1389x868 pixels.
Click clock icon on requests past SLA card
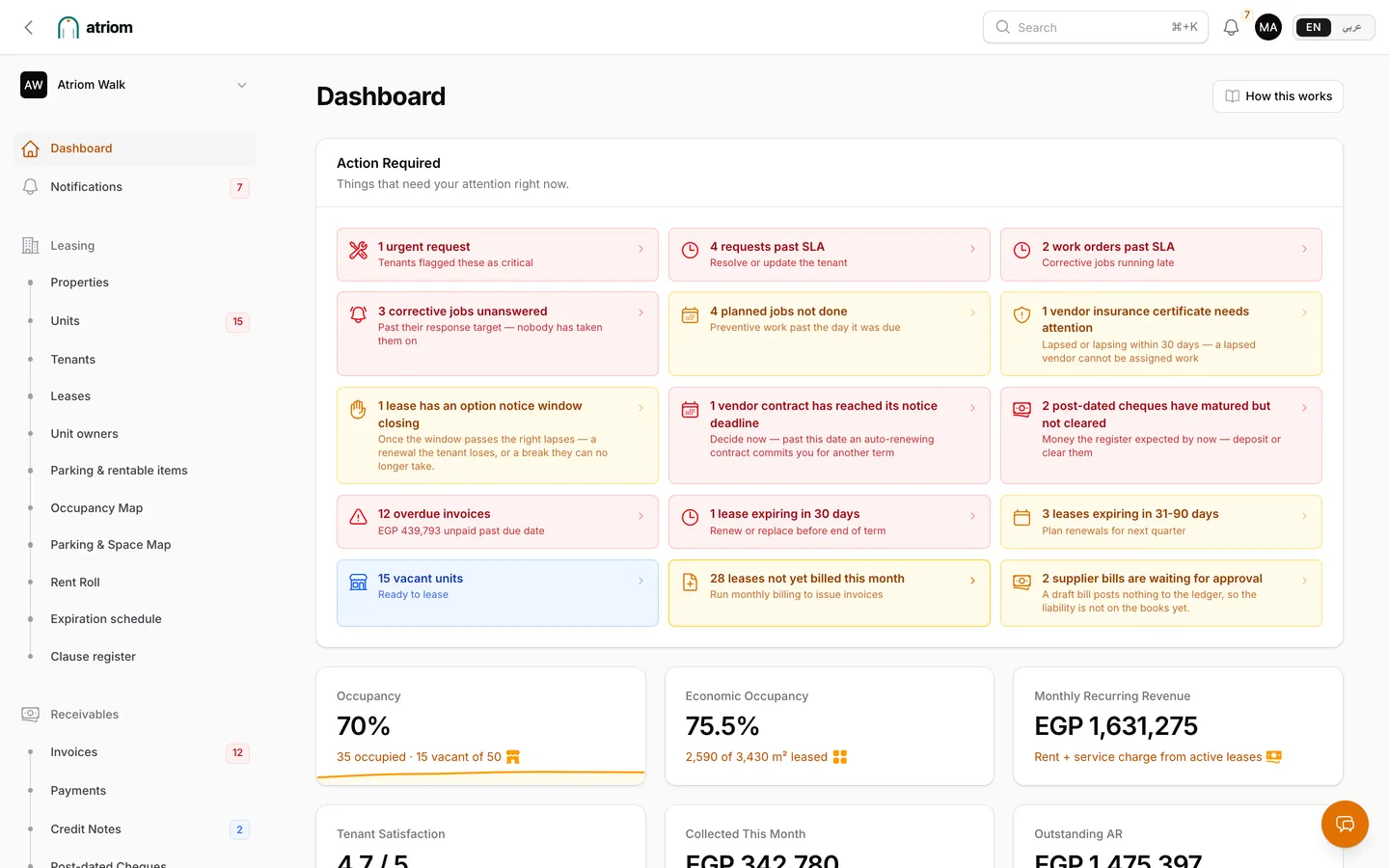click(x=690, y=251)
